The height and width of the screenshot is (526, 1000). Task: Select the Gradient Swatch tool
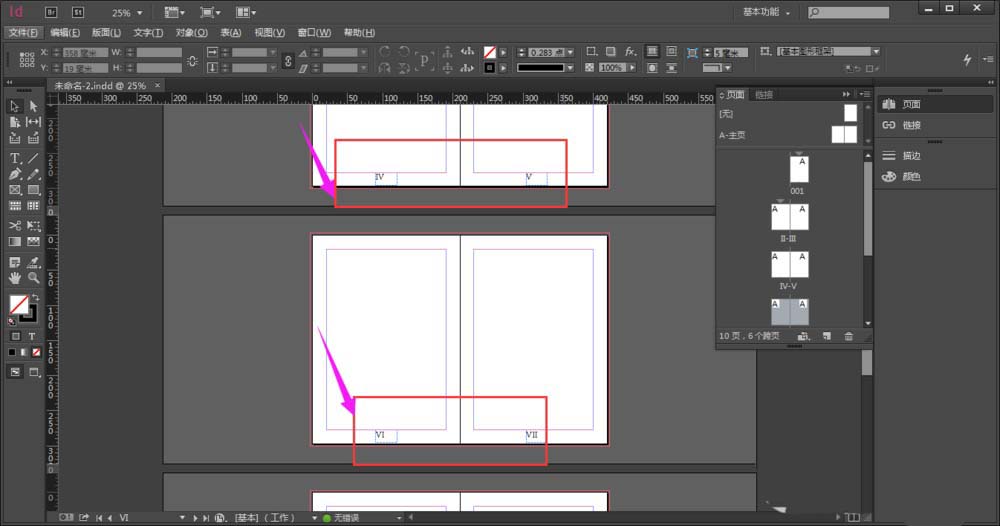tap(15, 242)
